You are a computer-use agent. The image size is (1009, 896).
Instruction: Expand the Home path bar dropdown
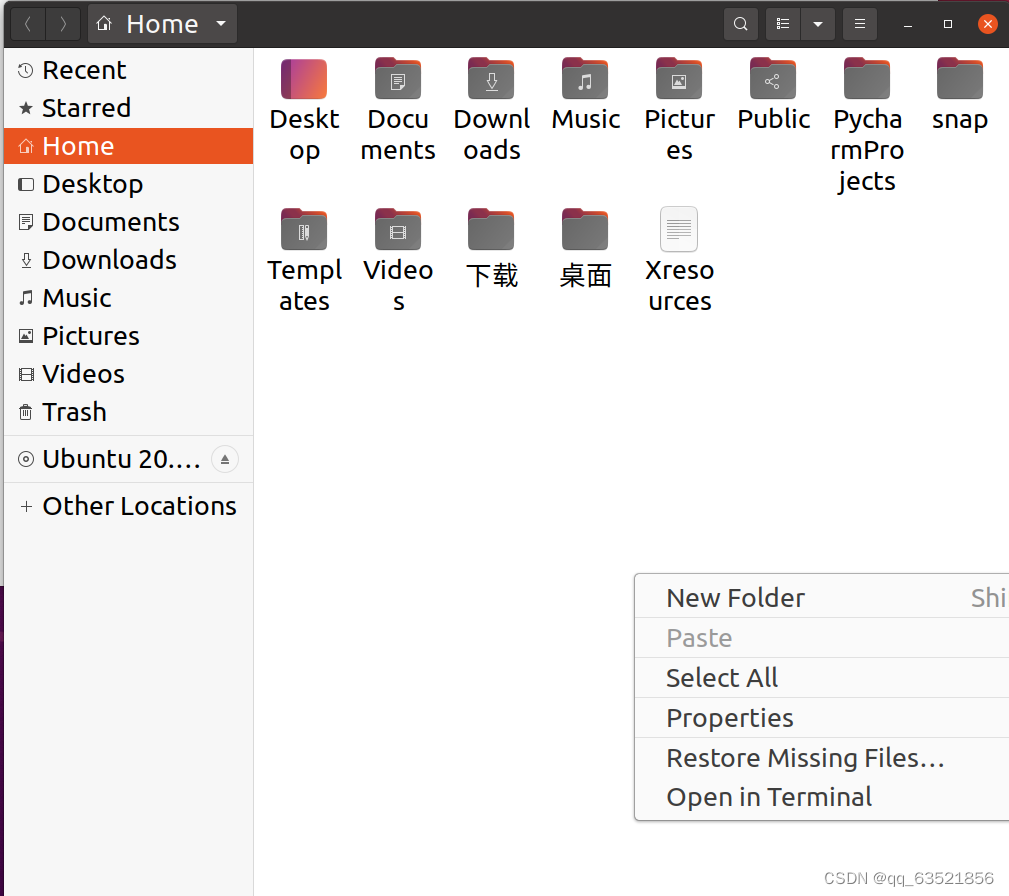pos(220,23)
